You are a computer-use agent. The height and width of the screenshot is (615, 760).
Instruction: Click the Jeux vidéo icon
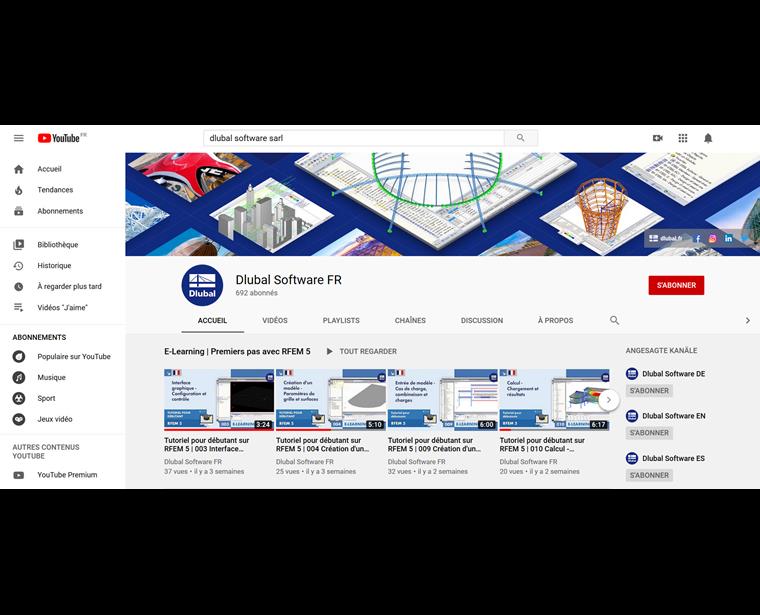point(18,419)
